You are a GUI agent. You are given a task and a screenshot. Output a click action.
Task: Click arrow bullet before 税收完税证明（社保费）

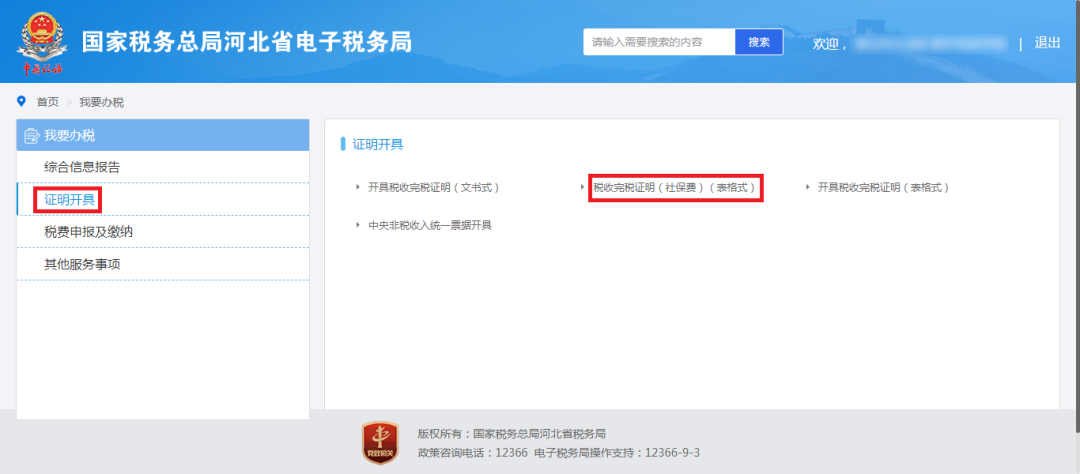583,187
